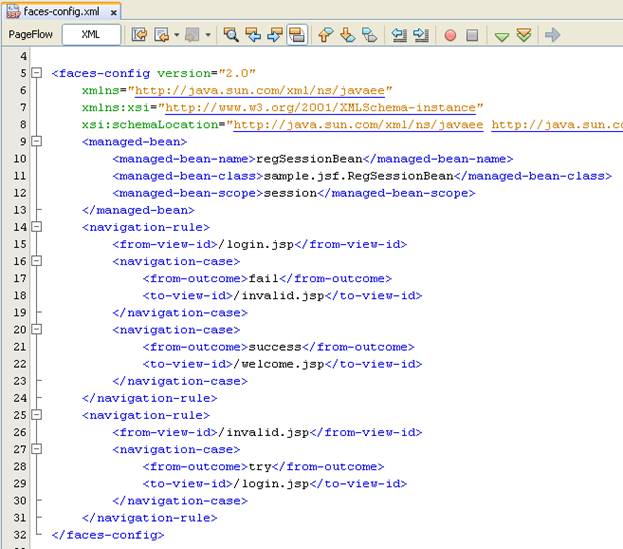Click the faces-config.xml file icon on tab
623x549 pixels.
pyautogui.click(x=13, y=12)
